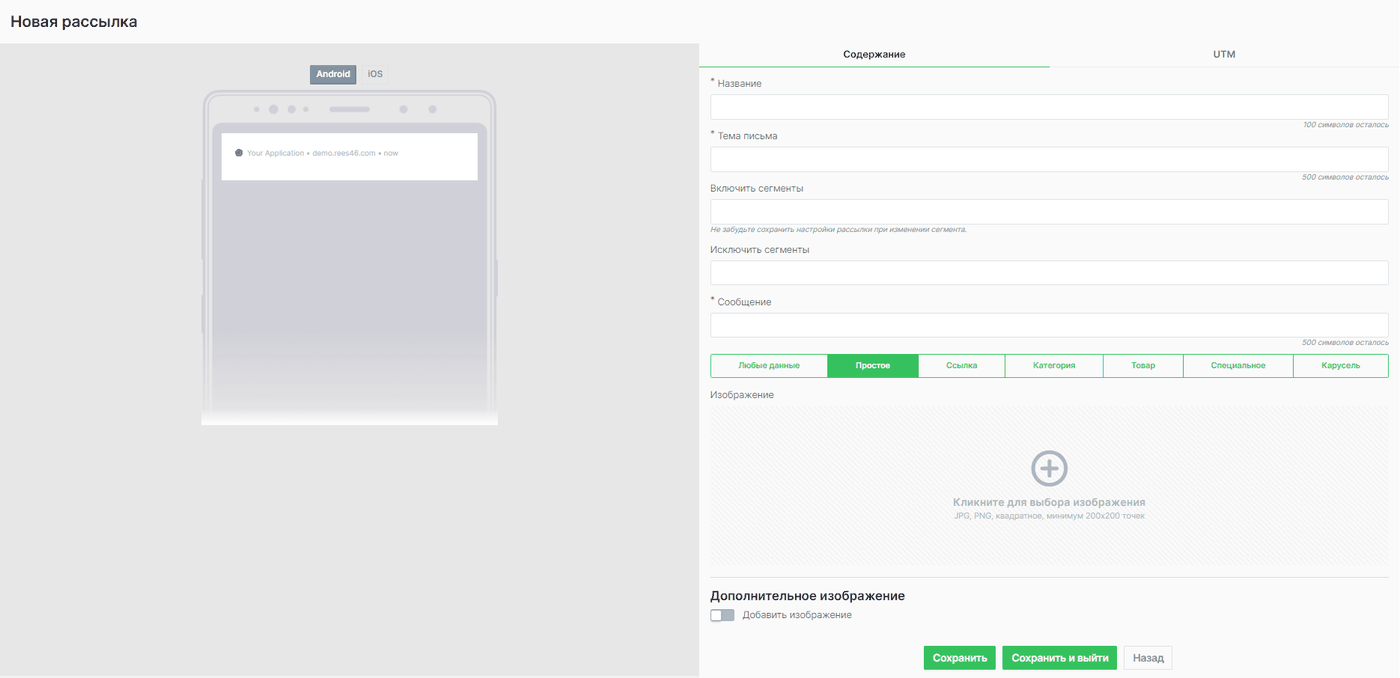
Task: Switch preview to iOS
Action: (375, 74)
